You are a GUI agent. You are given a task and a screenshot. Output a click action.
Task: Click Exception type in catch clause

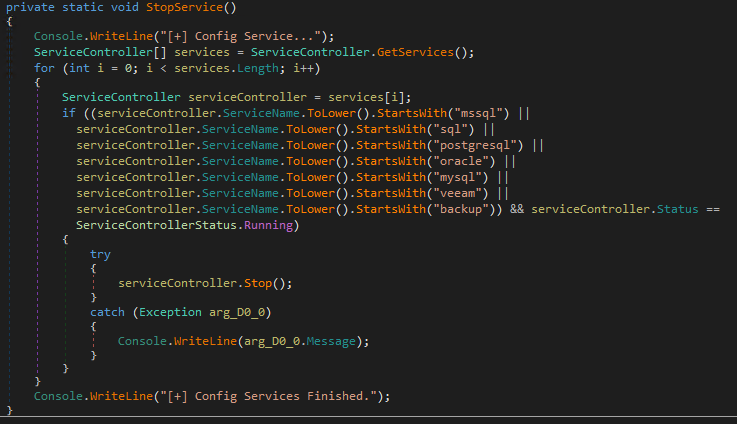click(x=170, y=313)
